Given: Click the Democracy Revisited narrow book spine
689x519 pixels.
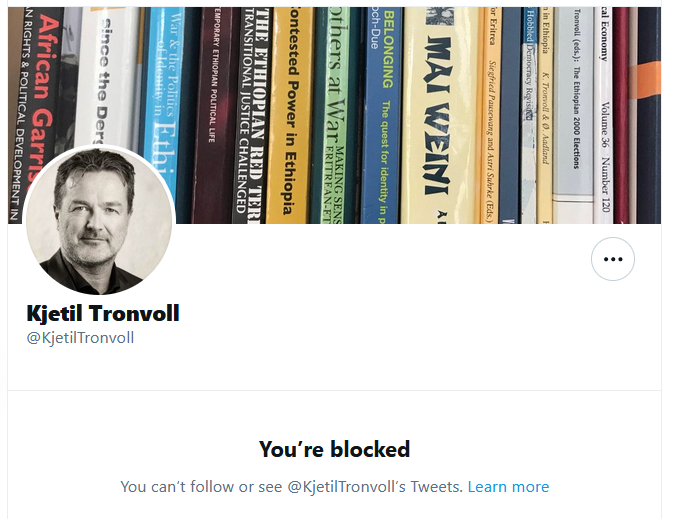Looking at the screenshot, I should [530, 115].
